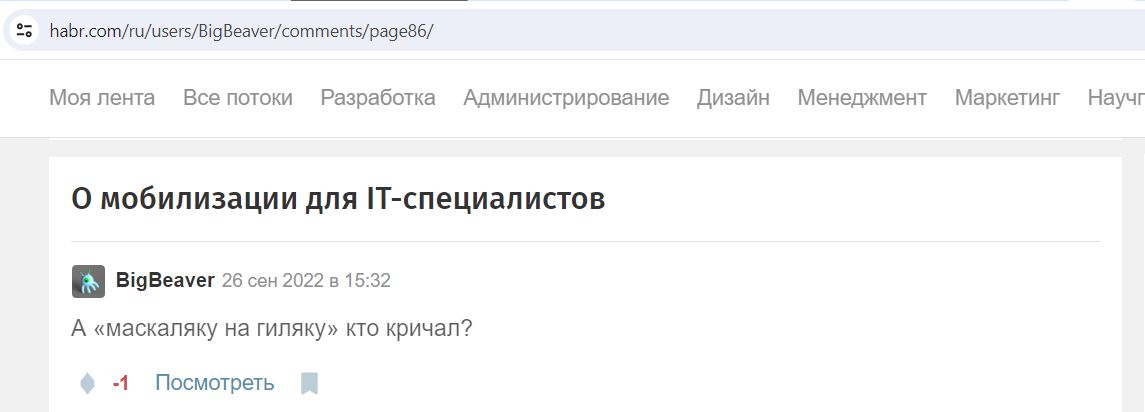Open the Администрирование category

pyautogui.click(x=566, y=97)
